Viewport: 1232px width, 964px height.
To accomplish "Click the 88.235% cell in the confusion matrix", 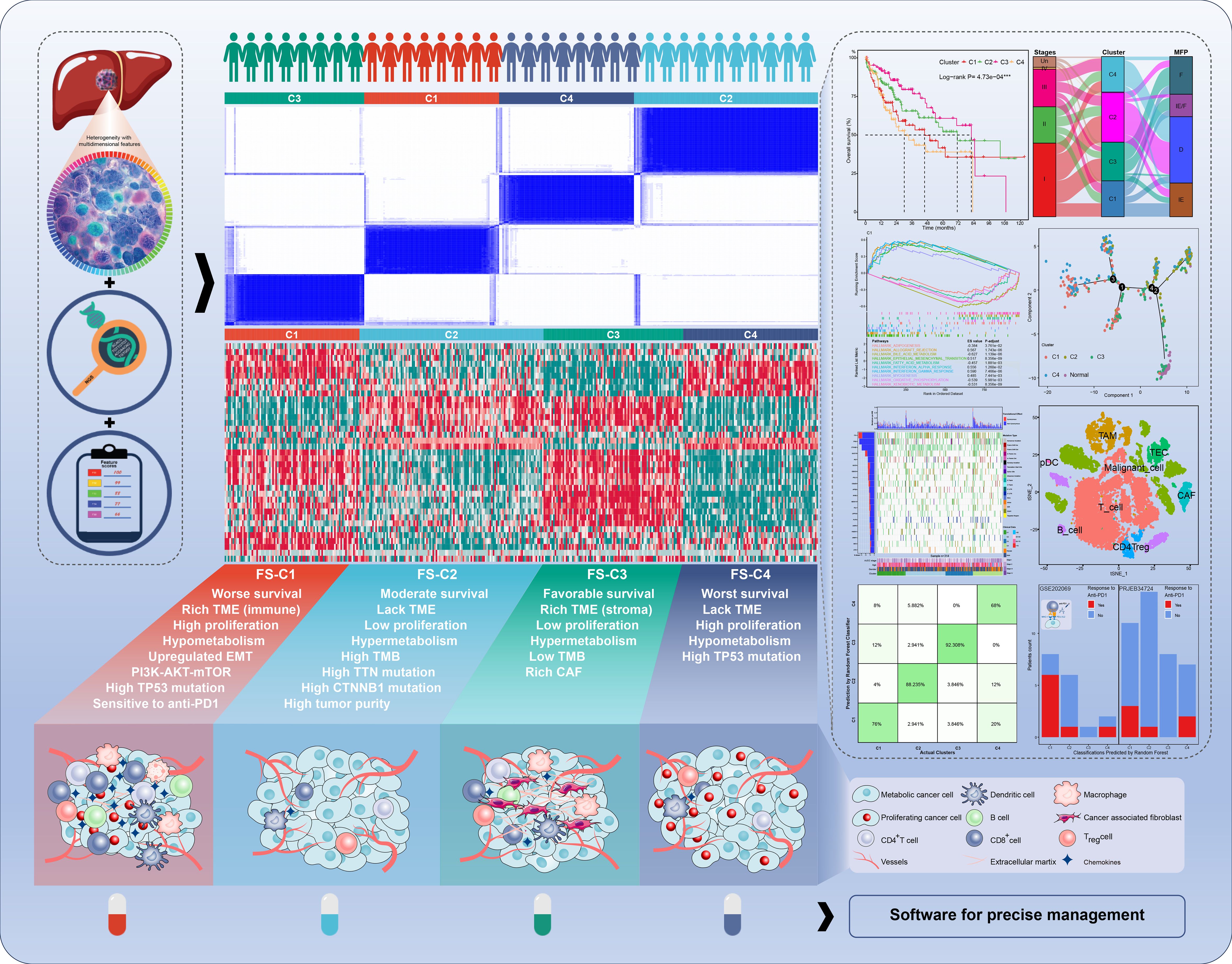I will 917,684.
